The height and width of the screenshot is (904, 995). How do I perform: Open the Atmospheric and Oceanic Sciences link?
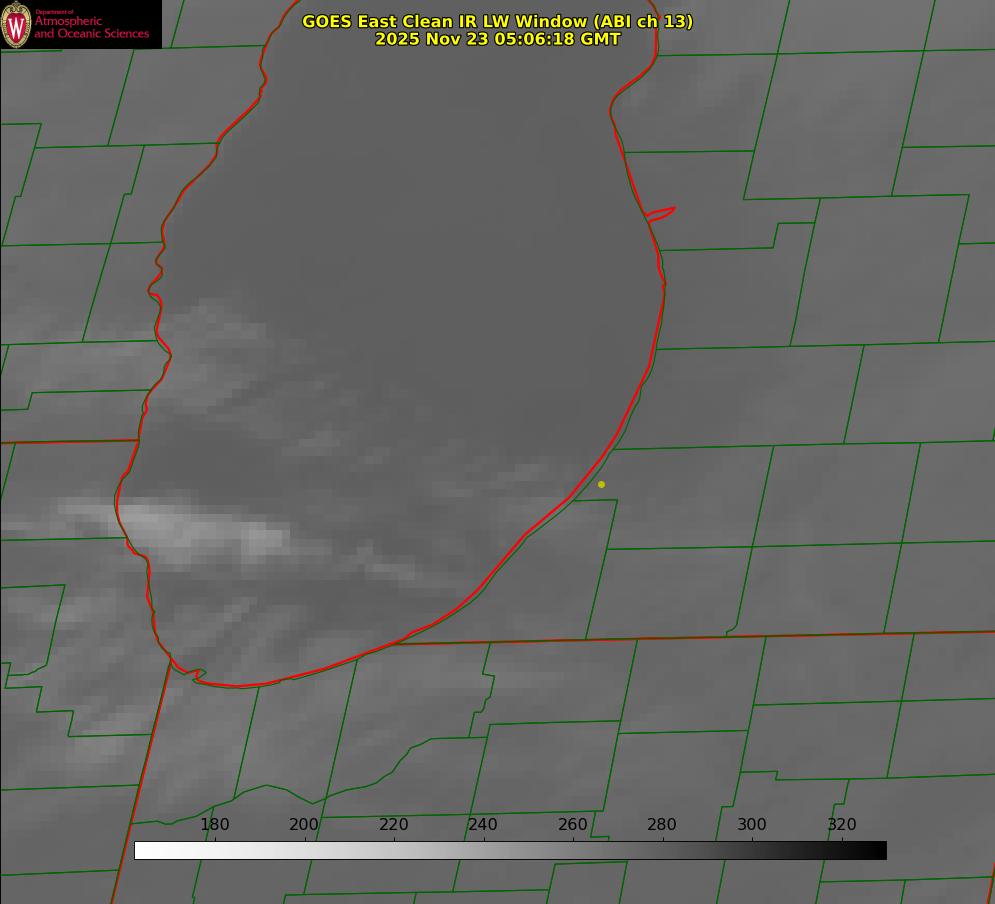(x=91, y=28)
